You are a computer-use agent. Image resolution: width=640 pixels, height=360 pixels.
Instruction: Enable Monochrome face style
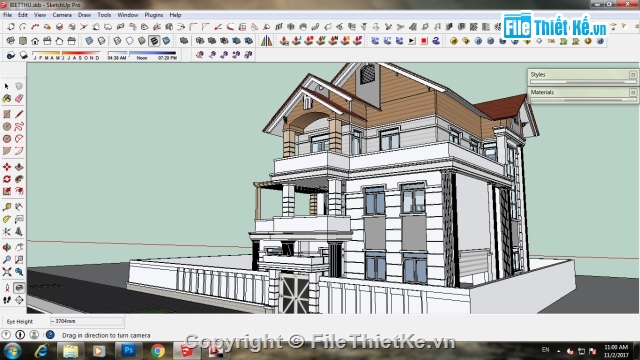pyautogui.click(x=166, y=41)
